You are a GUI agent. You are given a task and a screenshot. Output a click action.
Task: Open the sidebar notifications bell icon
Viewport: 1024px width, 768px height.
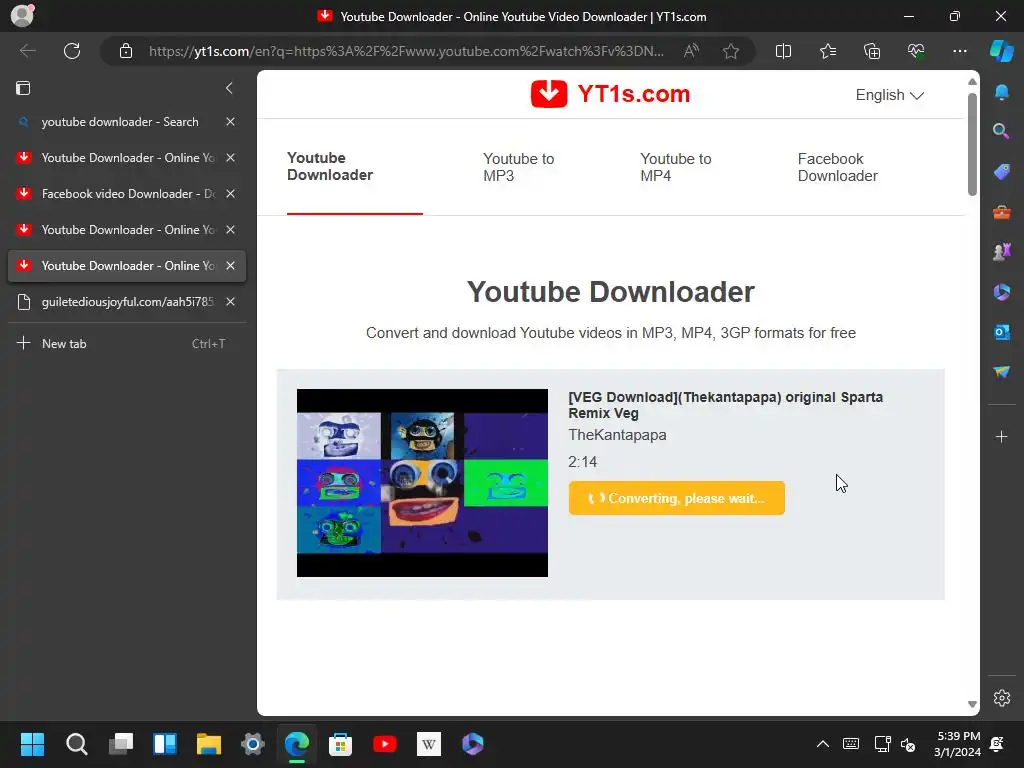click(x=1002, y=92)
